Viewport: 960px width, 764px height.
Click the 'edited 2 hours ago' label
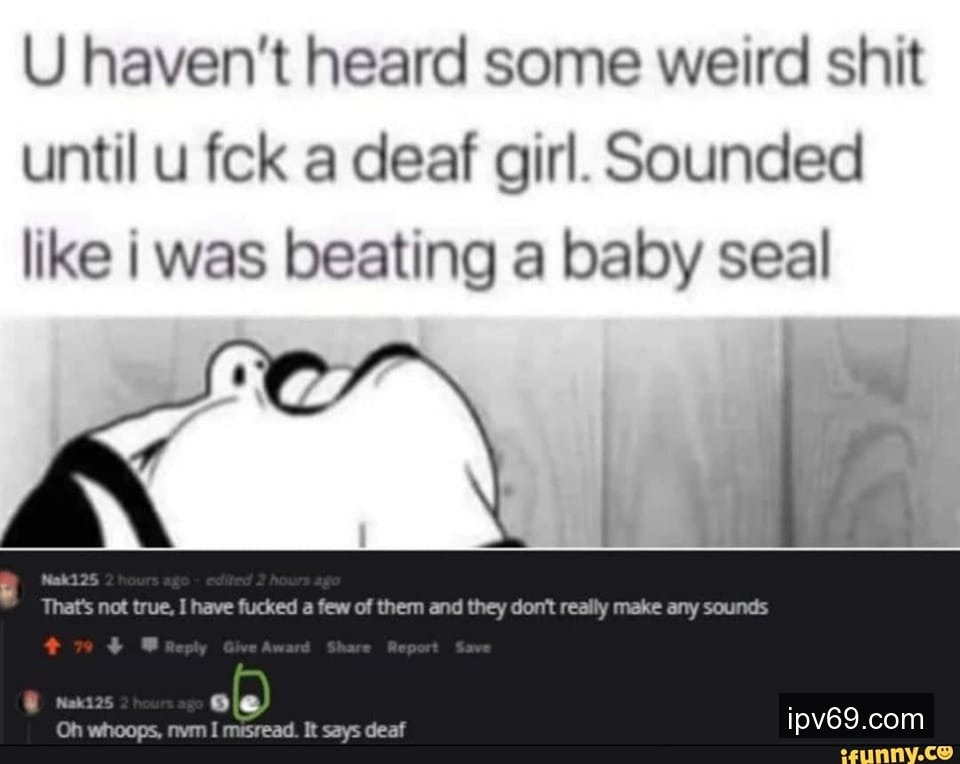[273, 580]
